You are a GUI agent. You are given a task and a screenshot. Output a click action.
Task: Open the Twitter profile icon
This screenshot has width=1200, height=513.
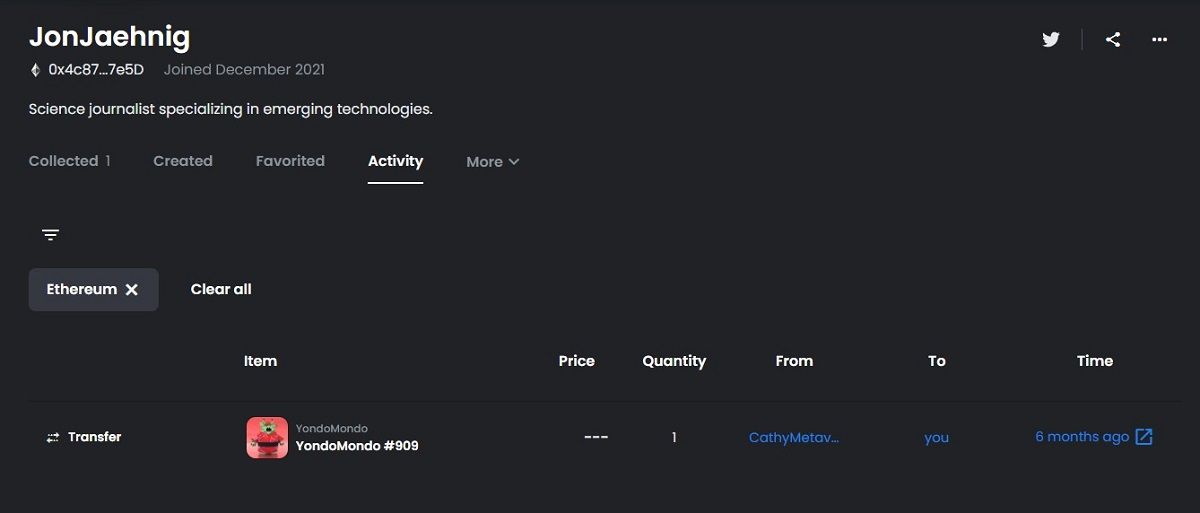(x=1050, y=40)
